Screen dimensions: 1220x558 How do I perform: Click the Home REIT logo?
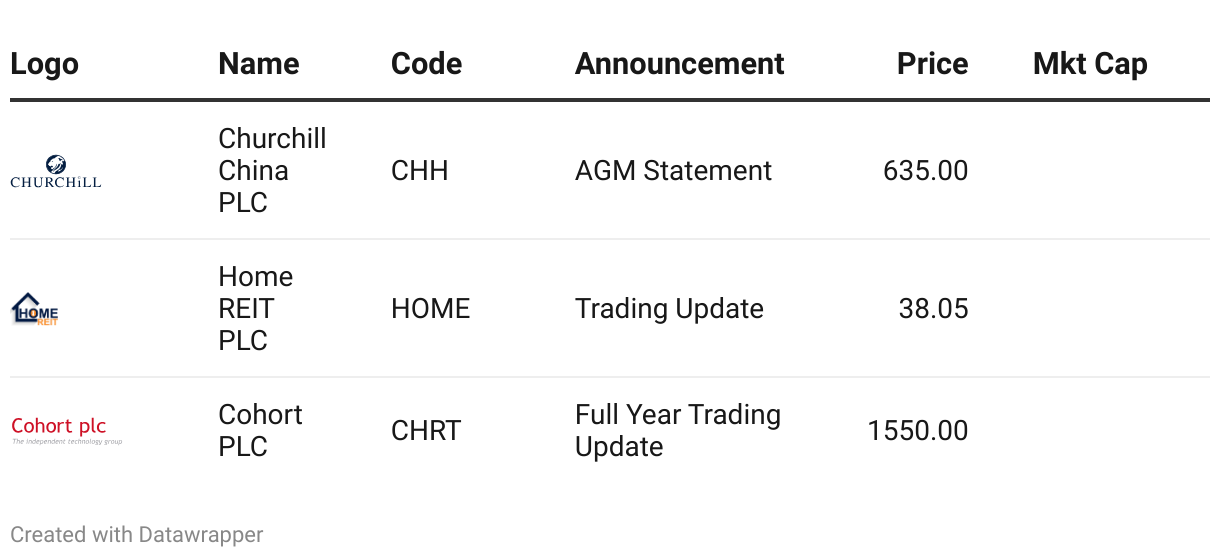coord(35,309)
